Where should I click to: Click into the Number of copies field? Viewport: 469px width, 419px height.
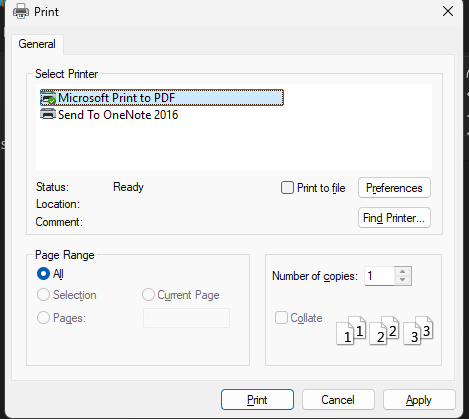pos(380,276)
